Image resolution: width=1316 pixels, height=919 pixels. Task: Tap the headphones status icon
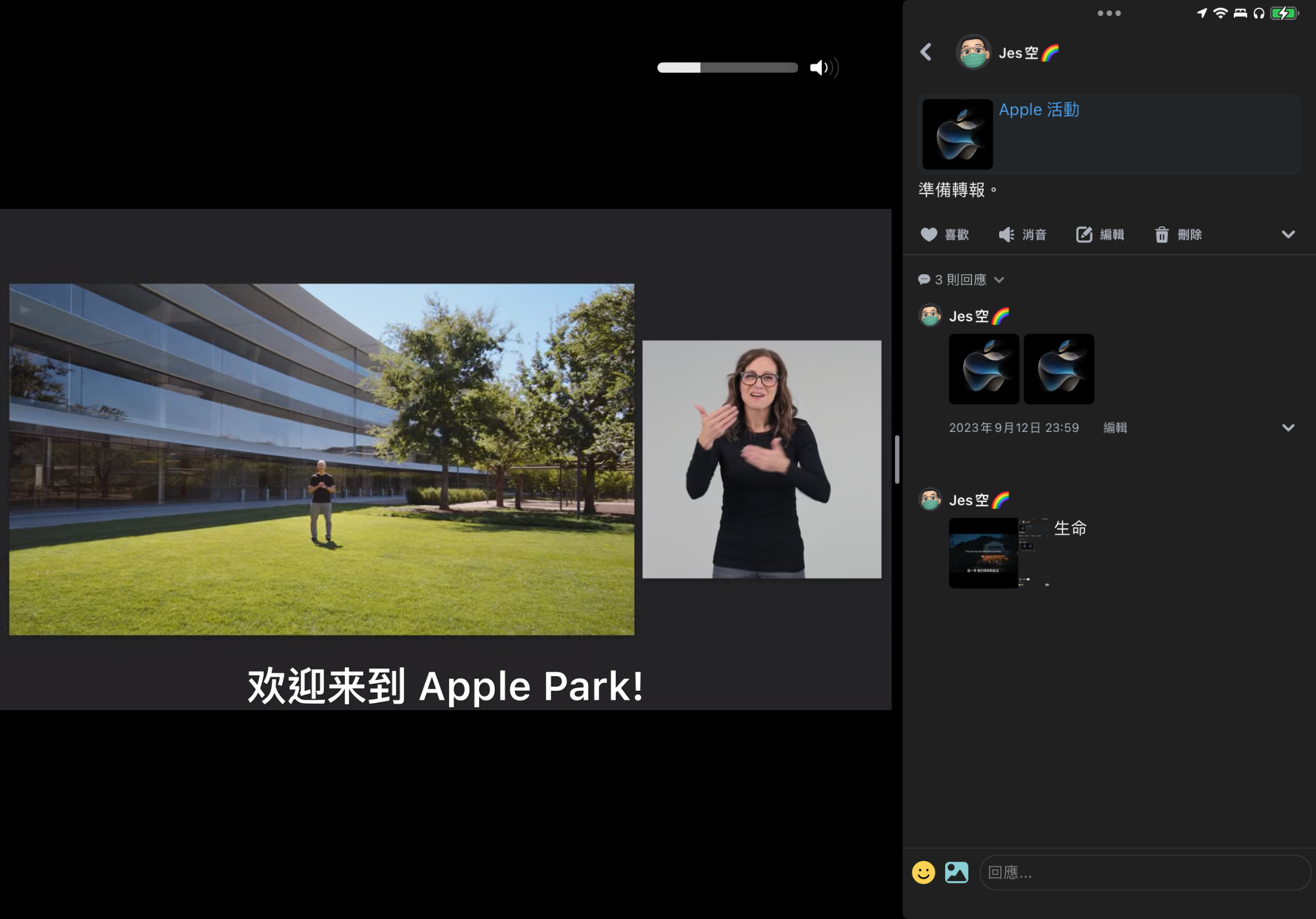1259,13
